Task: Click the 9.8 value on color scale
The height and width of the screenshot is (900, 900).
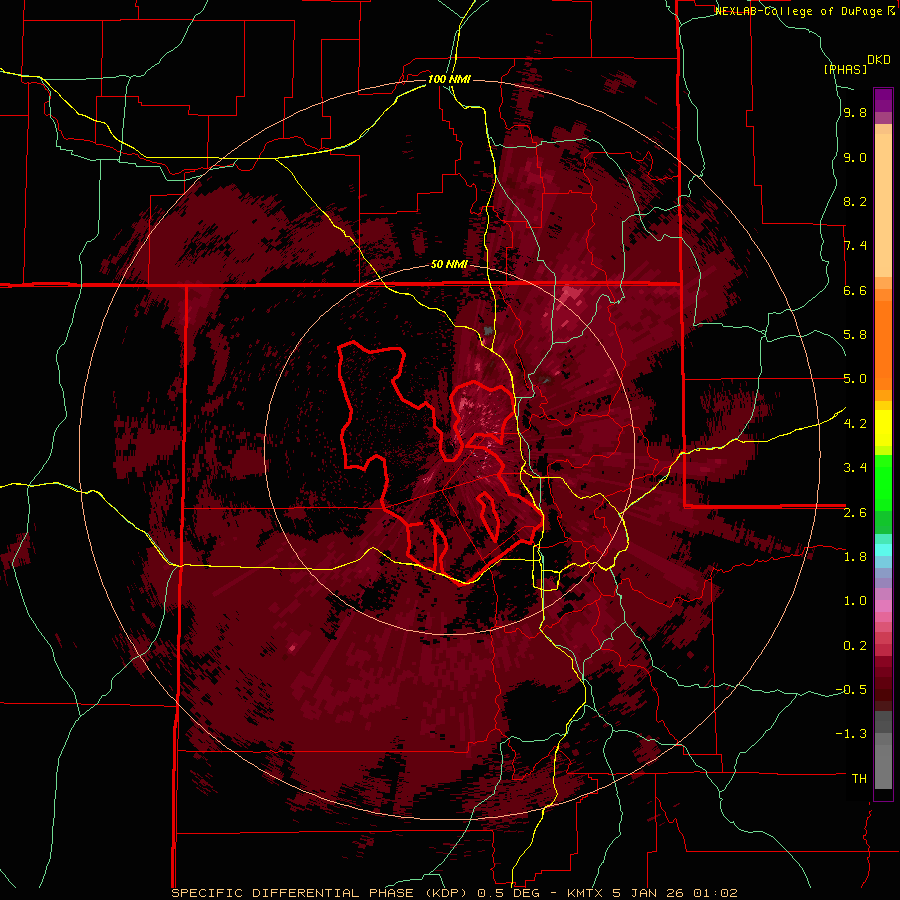Action: pyautogui.click(x=855, y=113)
